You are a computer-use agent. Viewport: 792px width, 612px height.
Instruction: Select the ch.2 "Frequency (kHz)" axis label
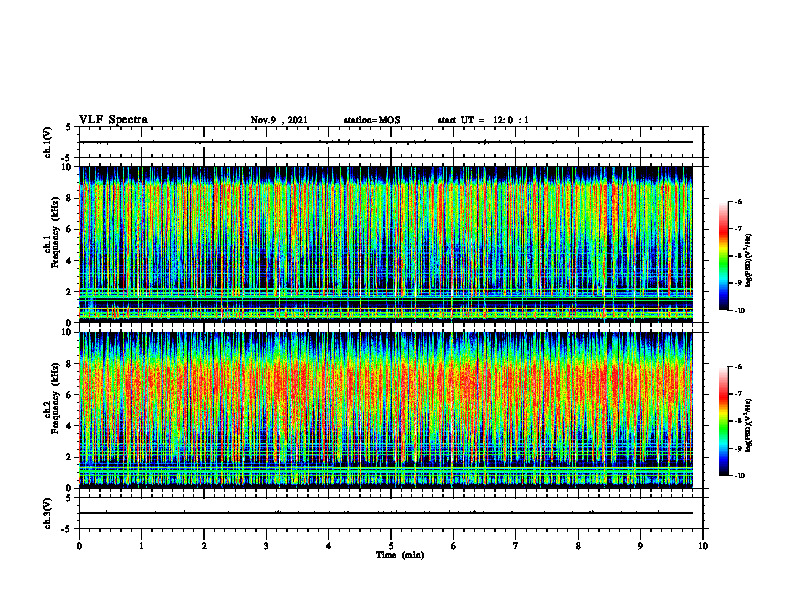coord(55,398)
